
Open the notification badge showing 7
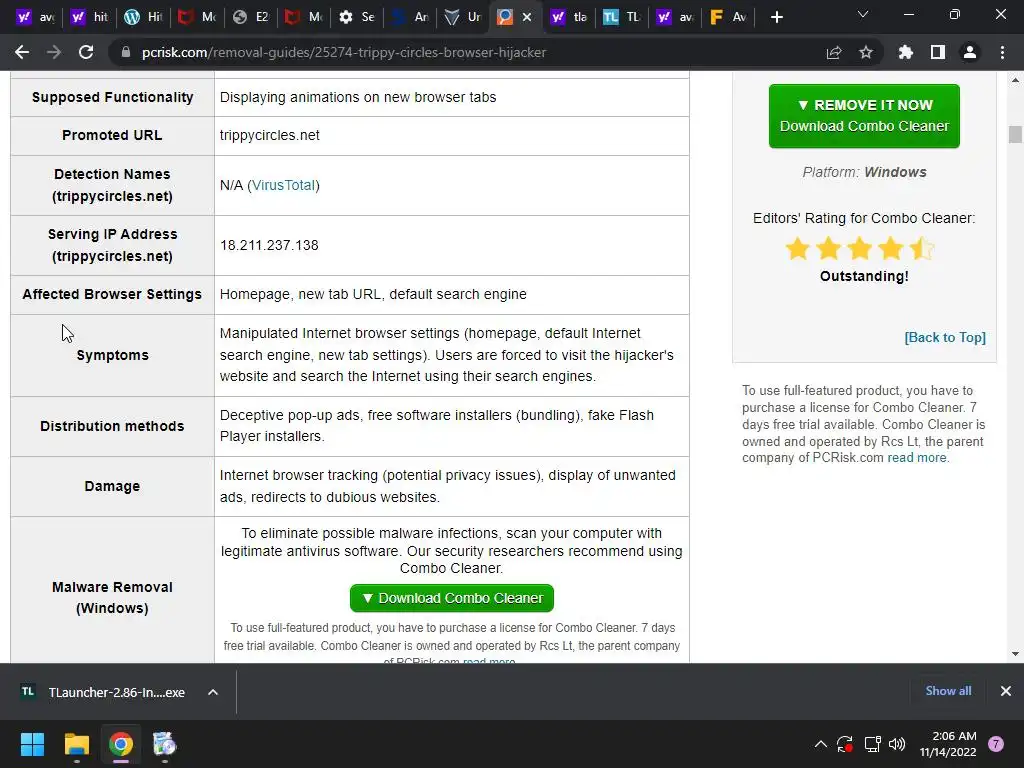pos(996,744)
